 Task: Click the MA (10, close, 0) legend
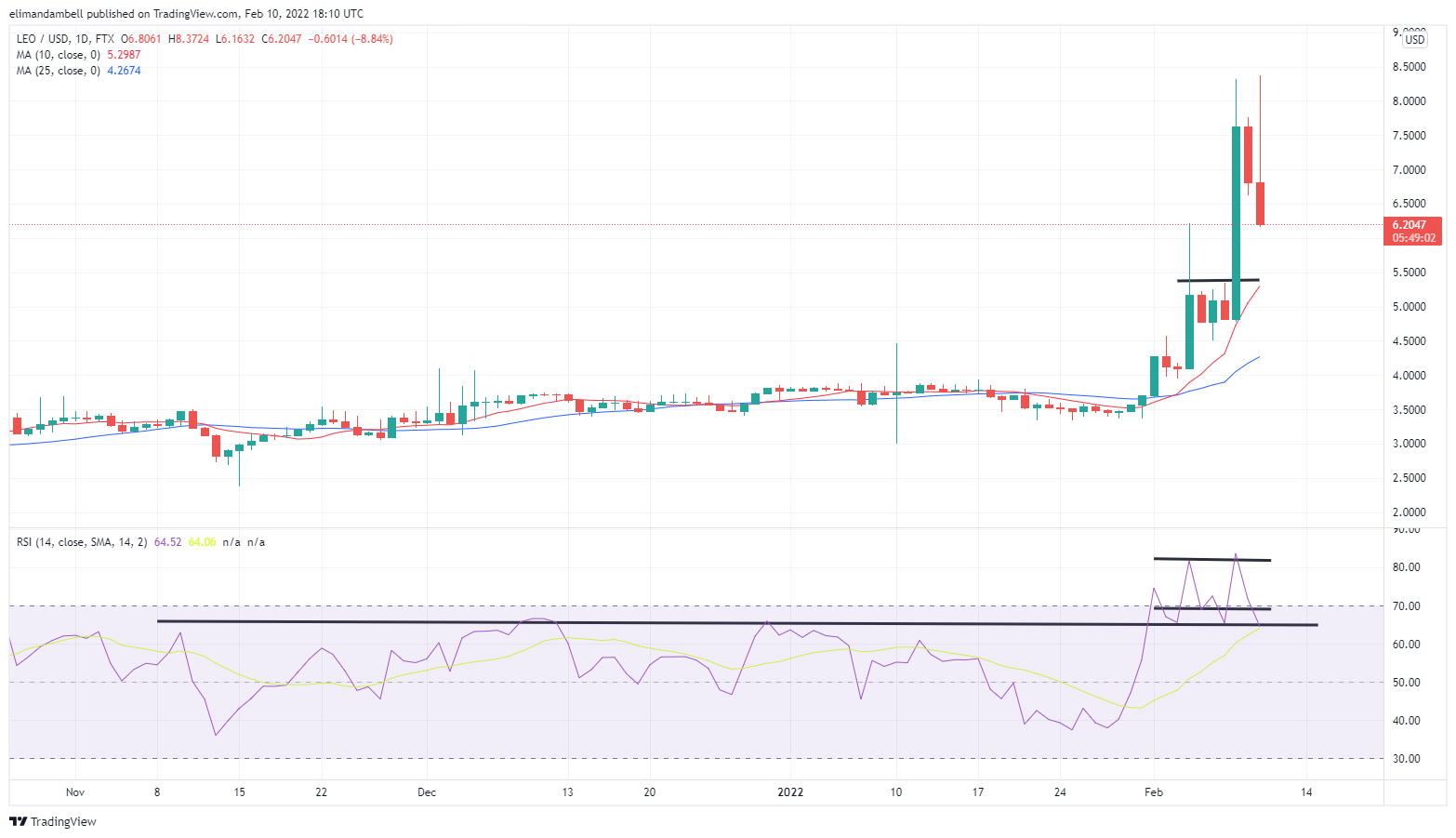pos(59,55)
